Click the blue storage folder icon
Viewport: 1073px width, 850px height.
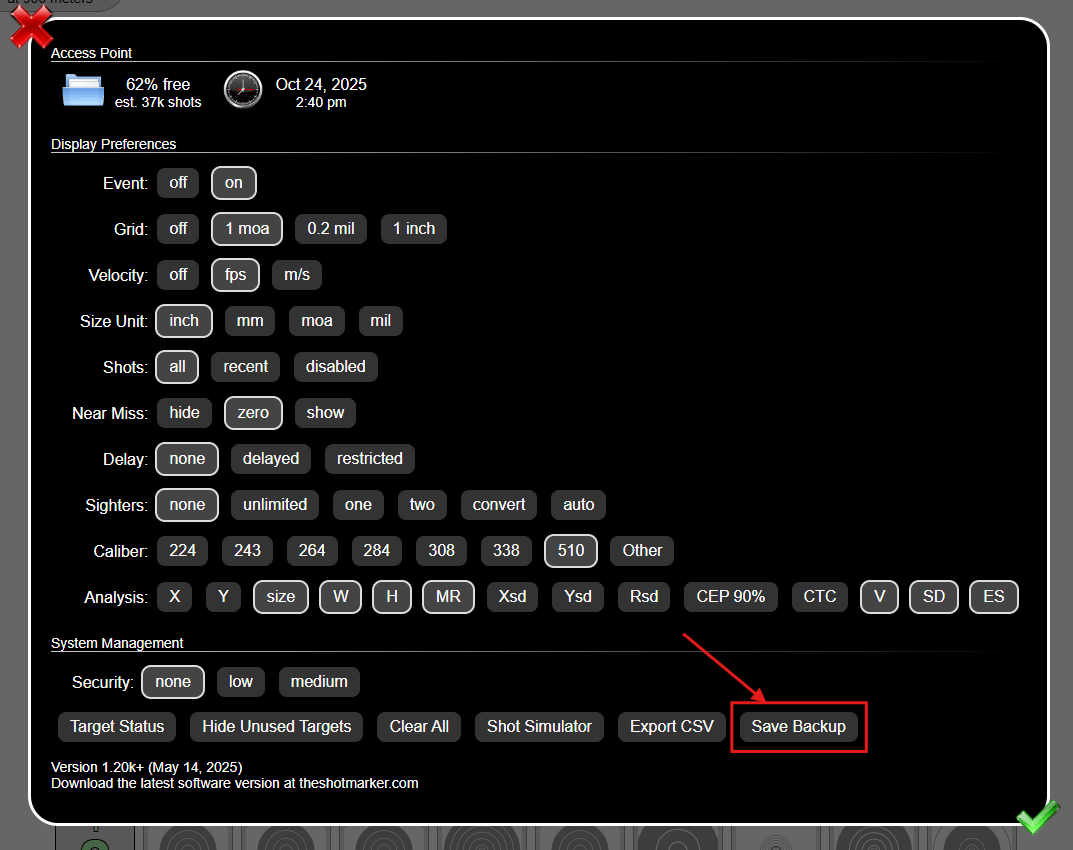[83, 91]
